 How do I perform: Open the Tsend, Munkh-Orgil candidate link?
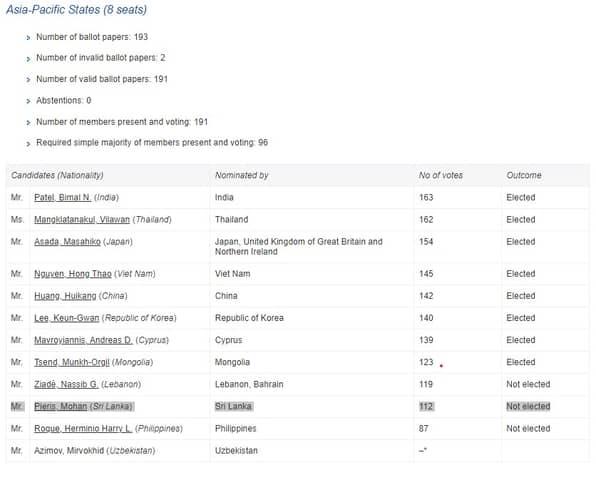coord(72,362)
